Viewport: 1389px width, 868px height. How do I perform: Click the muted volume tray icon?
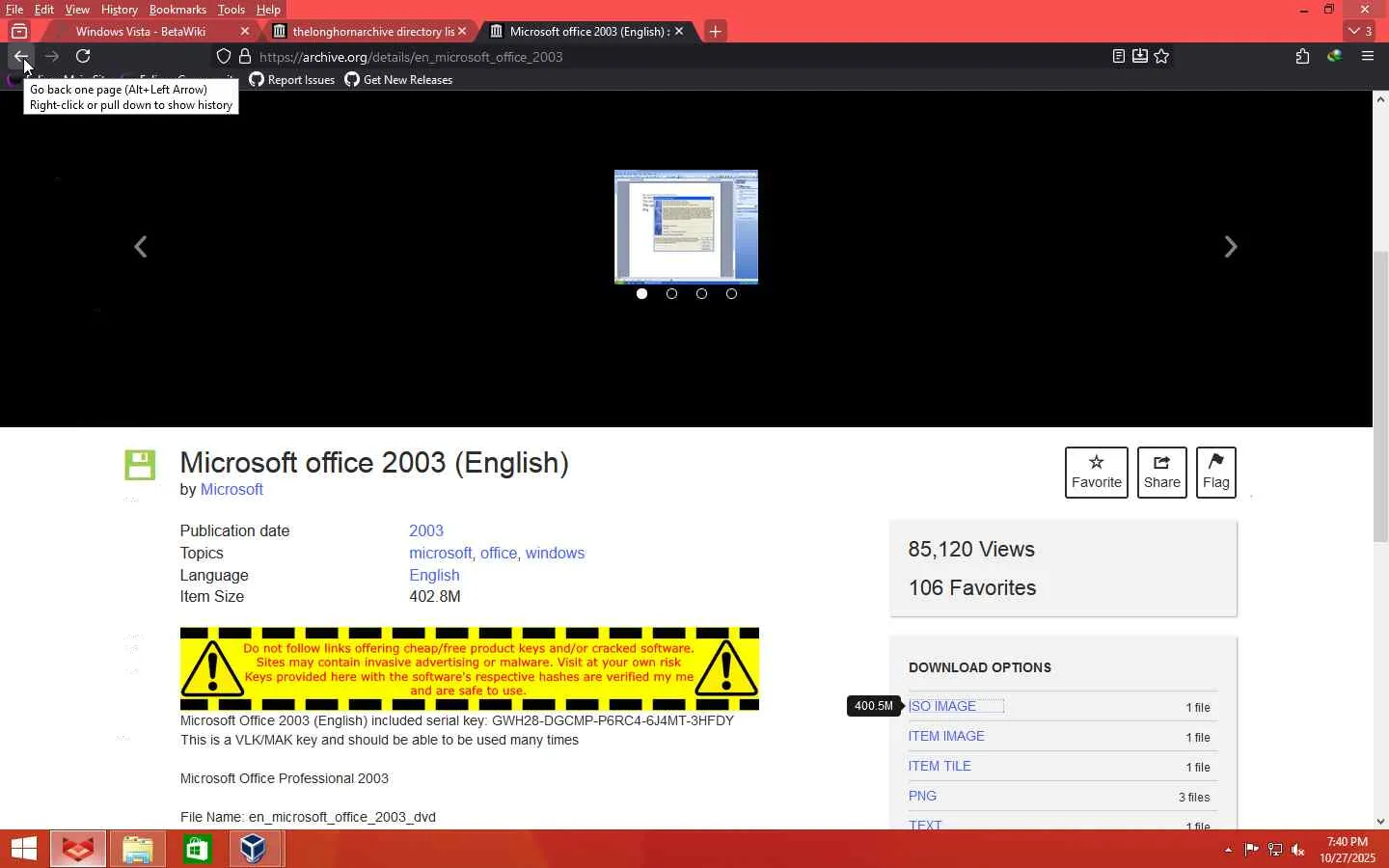[1298, 850]
